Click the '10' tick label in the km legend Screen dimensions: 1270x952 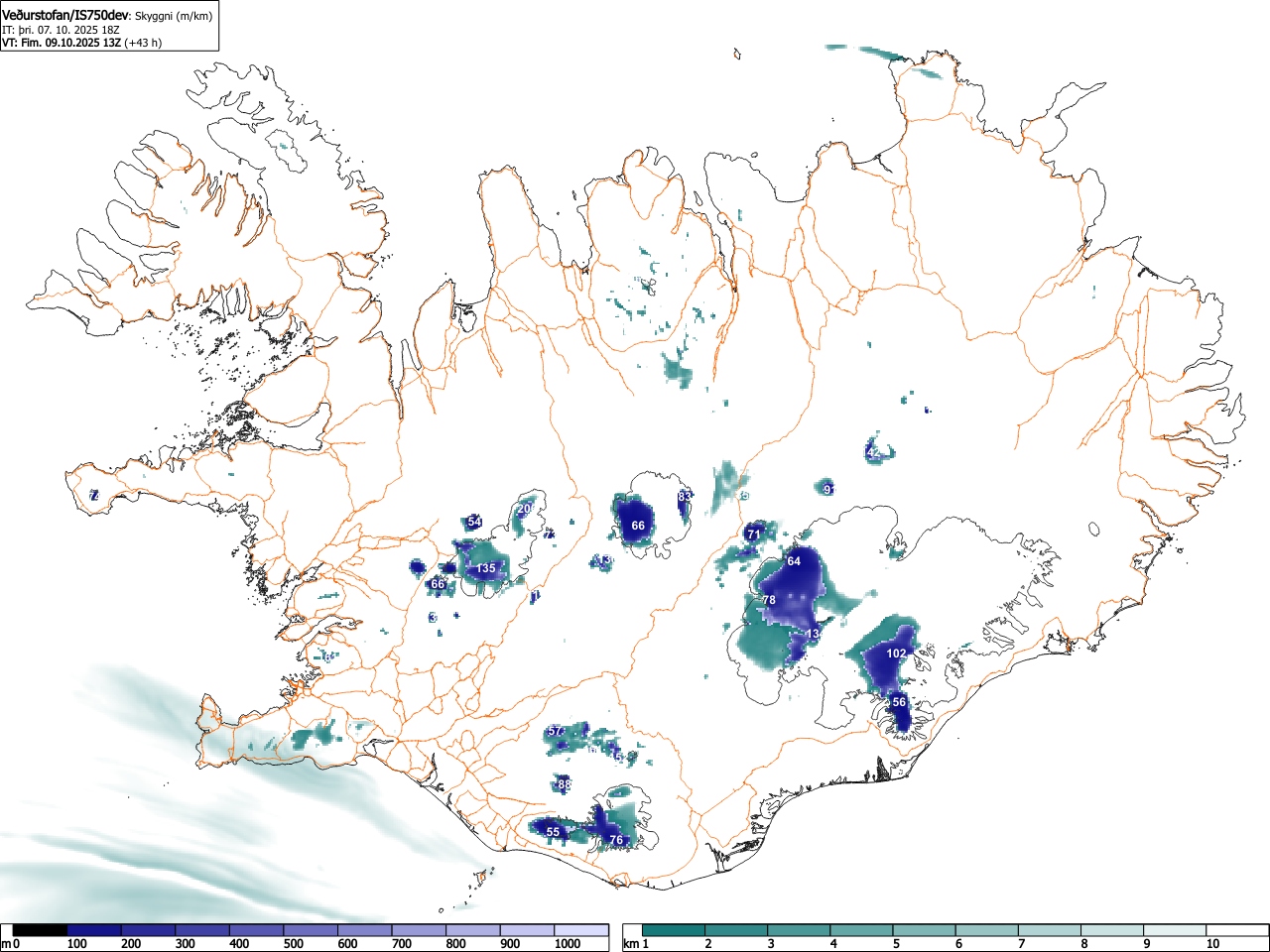(1212, 944)
